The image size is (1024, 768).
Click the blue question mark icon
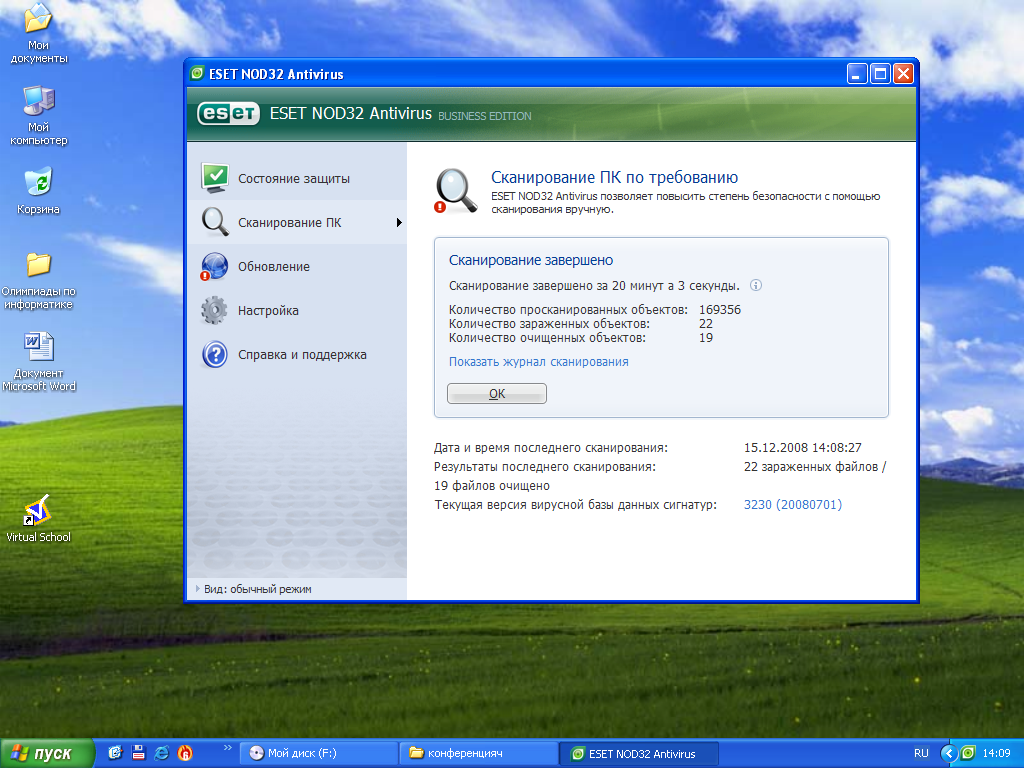click(215, 355)
